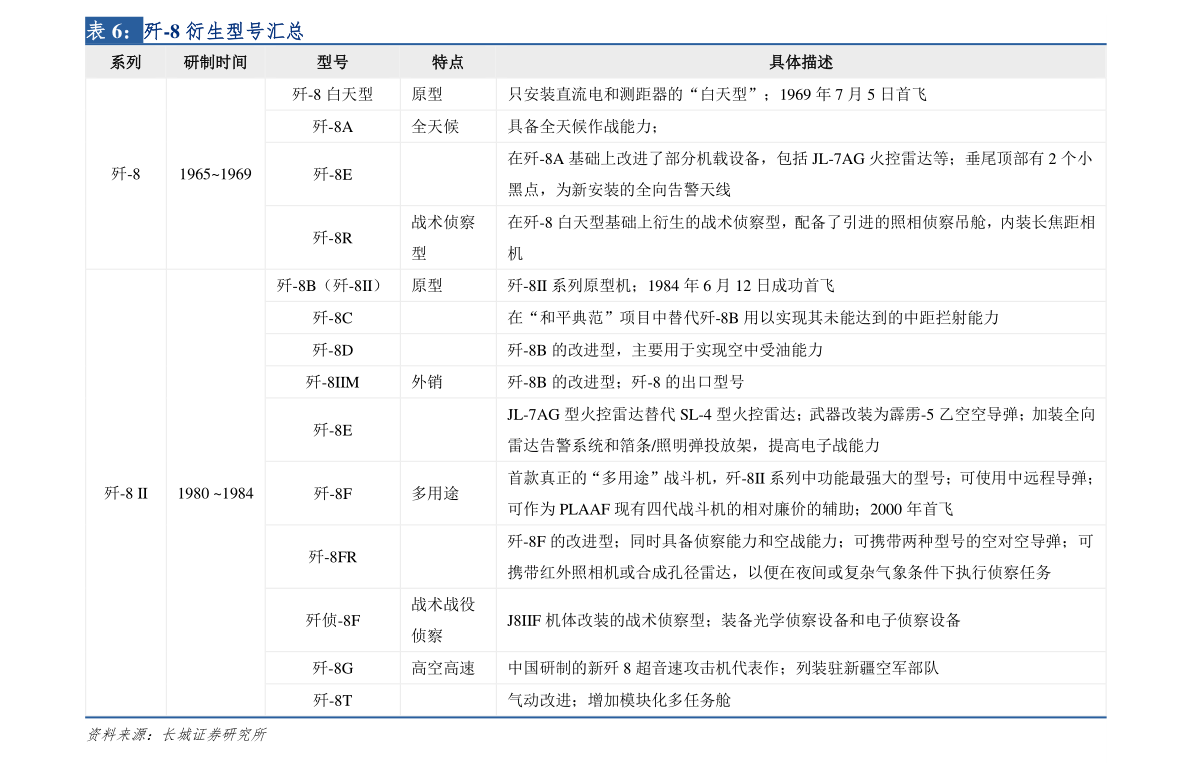Select the 歼-8 白天型 model cell
This screenshot has height=763, width=1191.
click(x=332, y=94)
